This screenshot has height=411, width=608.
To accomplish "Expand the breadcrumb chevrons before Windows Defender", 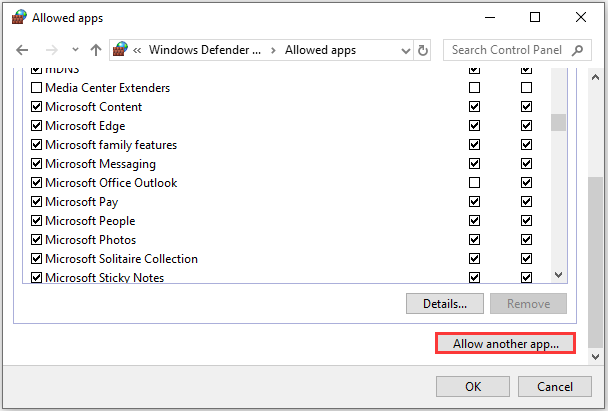I will pyautogui.click(x=137, y=50).
